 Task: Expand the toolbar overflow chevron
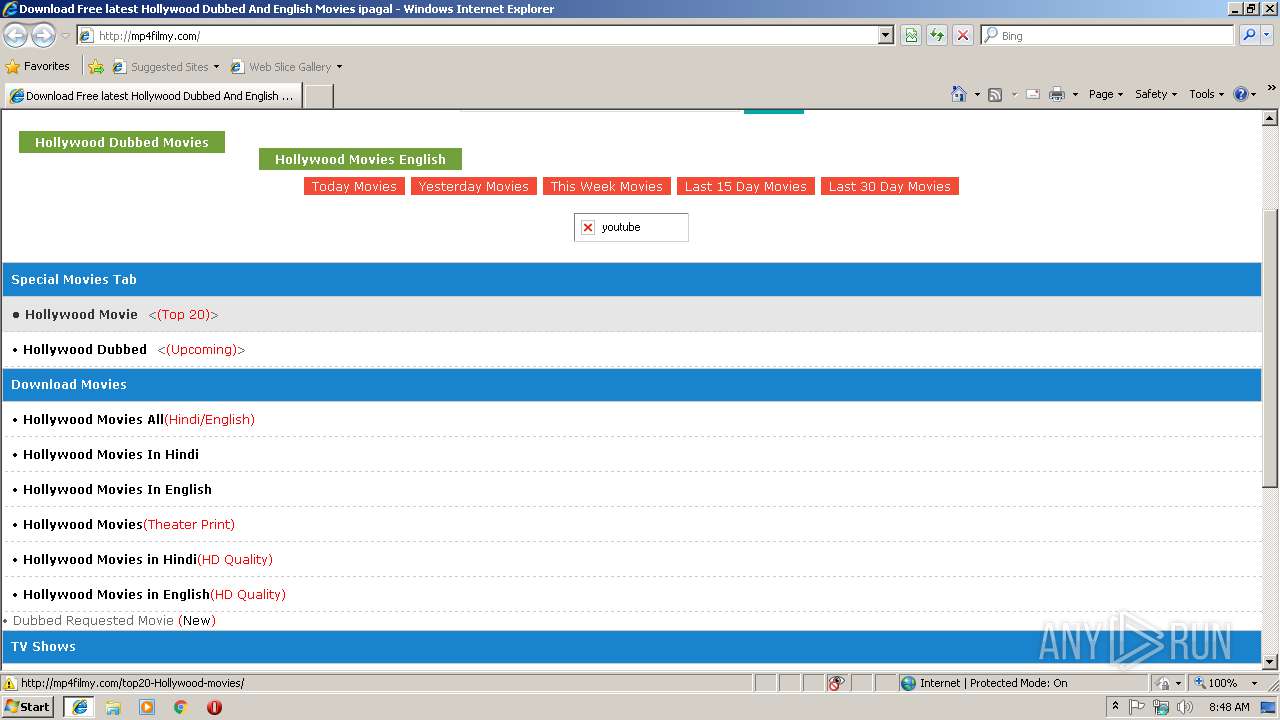1271,88
